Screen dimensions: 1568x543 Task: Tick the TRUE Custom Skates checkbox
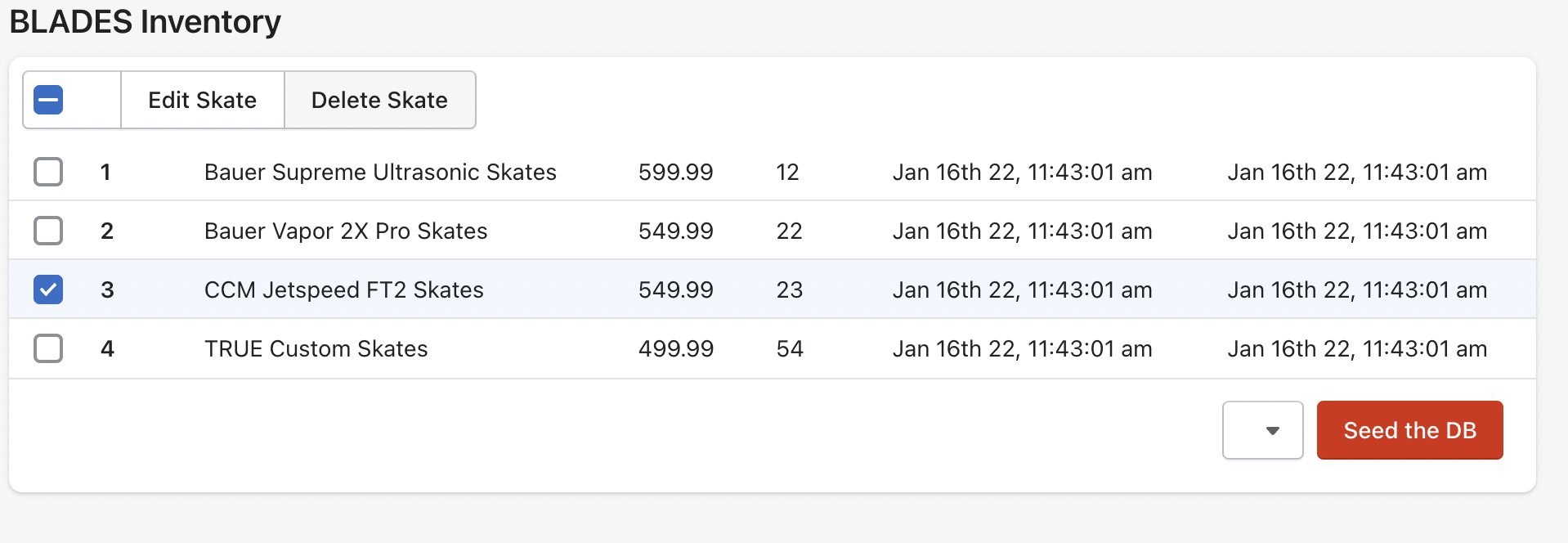(x=48, y=348)
